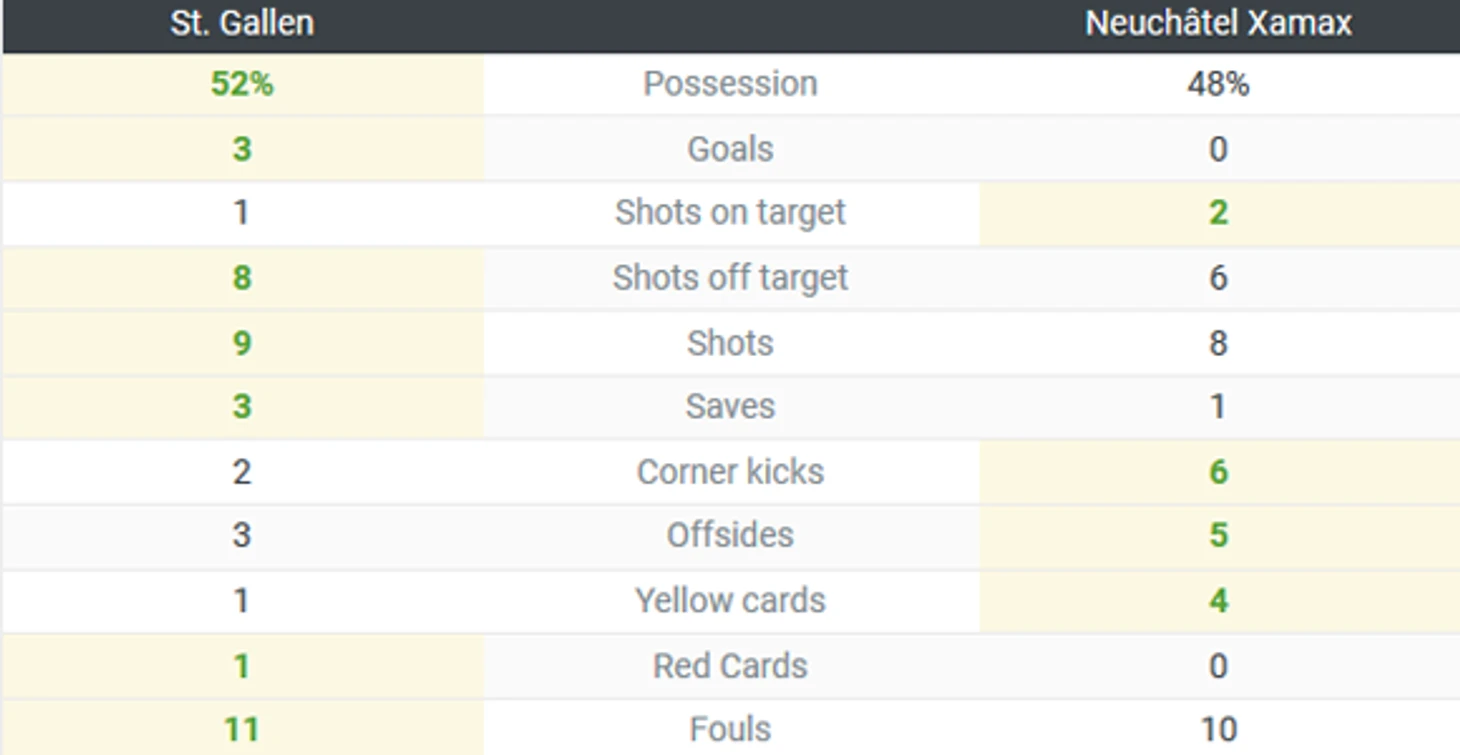Click Neuchâtel Xamax's 48% possession value

click(1218, 84)
